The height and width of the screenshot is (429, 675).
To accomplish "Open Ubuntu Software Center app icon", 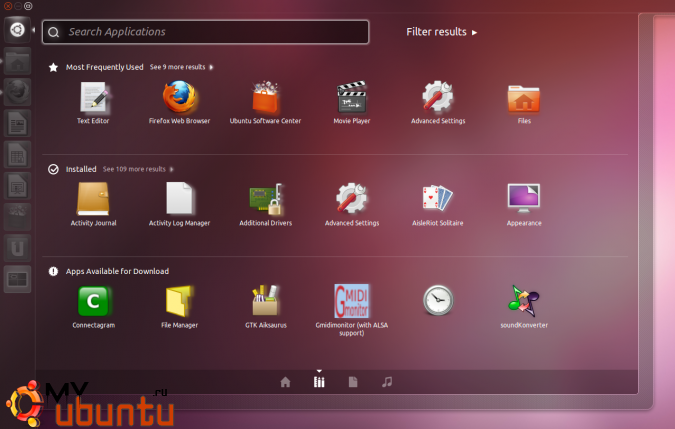I will [266, 97].
